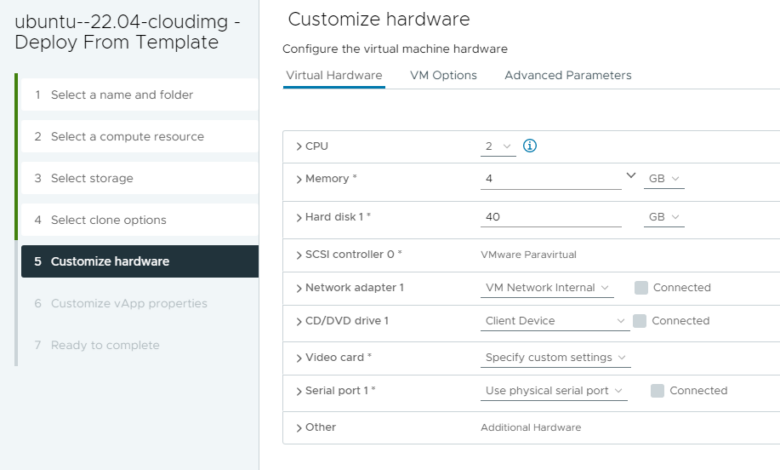
Task: Go to Select storage step
Action: pos(92,178)
